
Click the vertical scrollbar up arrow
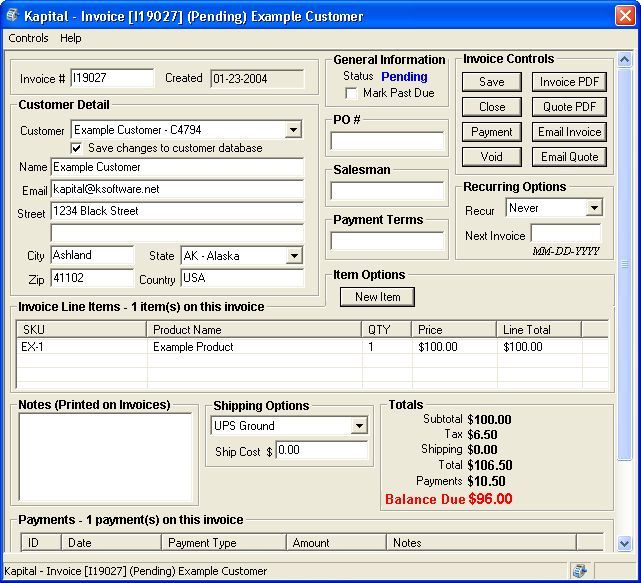coord(624,60)
